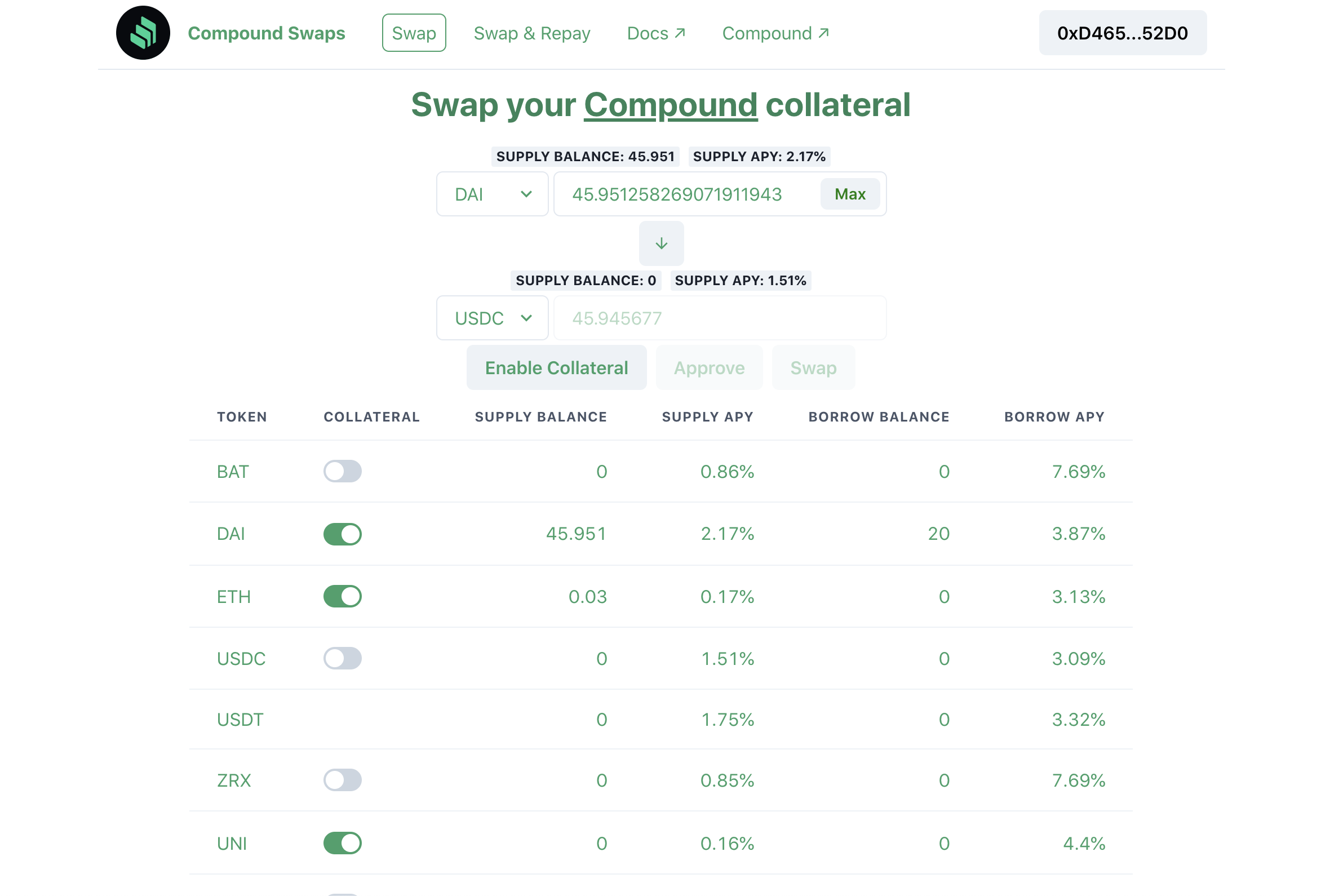Click the Approve button
The width and height of the screenshot is (1330, 896).
point(709,368)
